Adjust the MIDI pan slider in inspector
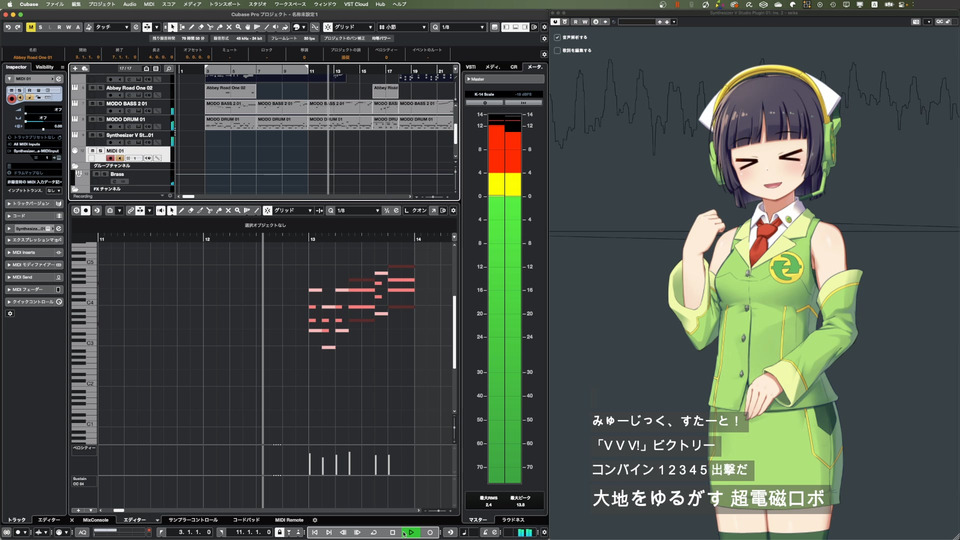Screen dimensions: 960x540 pyautogui.click(x=43, y=120)
